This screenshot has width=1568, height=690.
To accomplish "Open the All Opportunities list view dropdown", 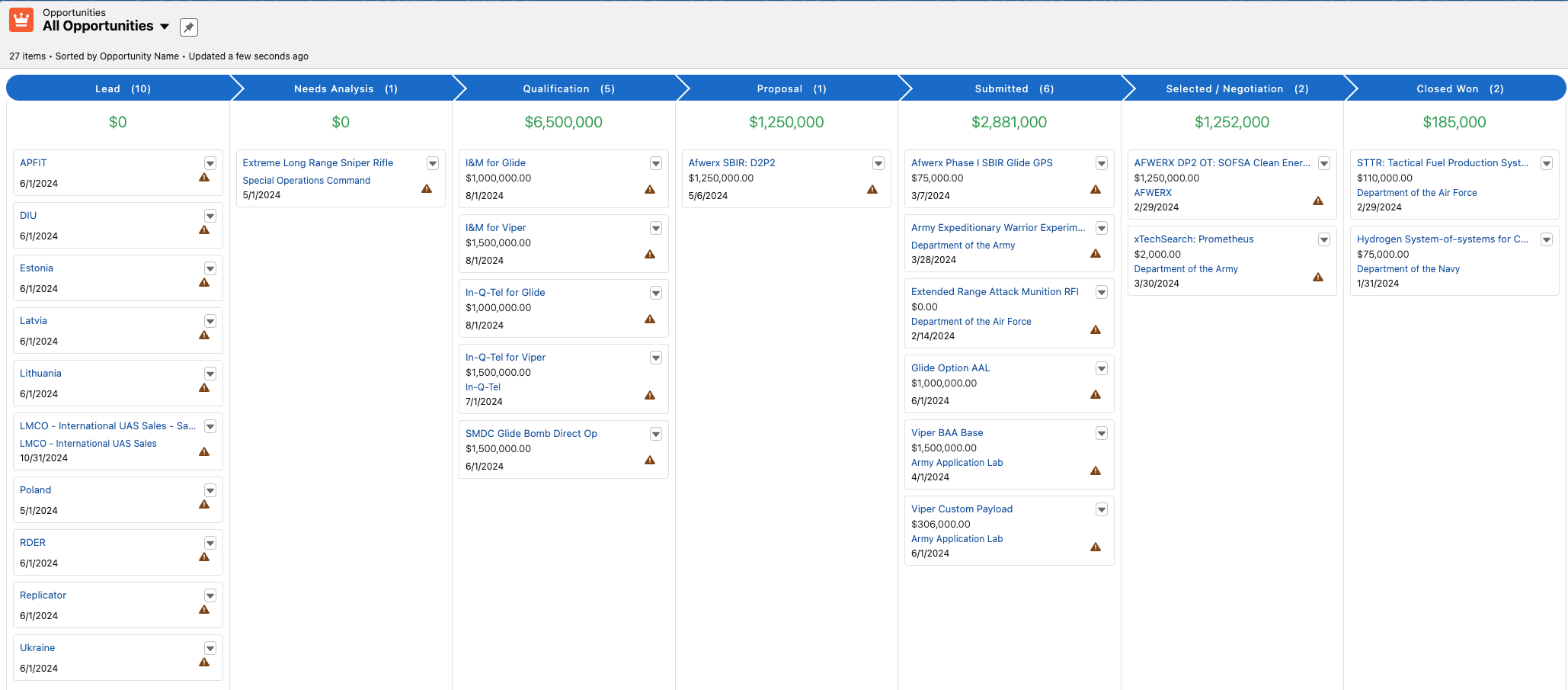I will point(165,27).
